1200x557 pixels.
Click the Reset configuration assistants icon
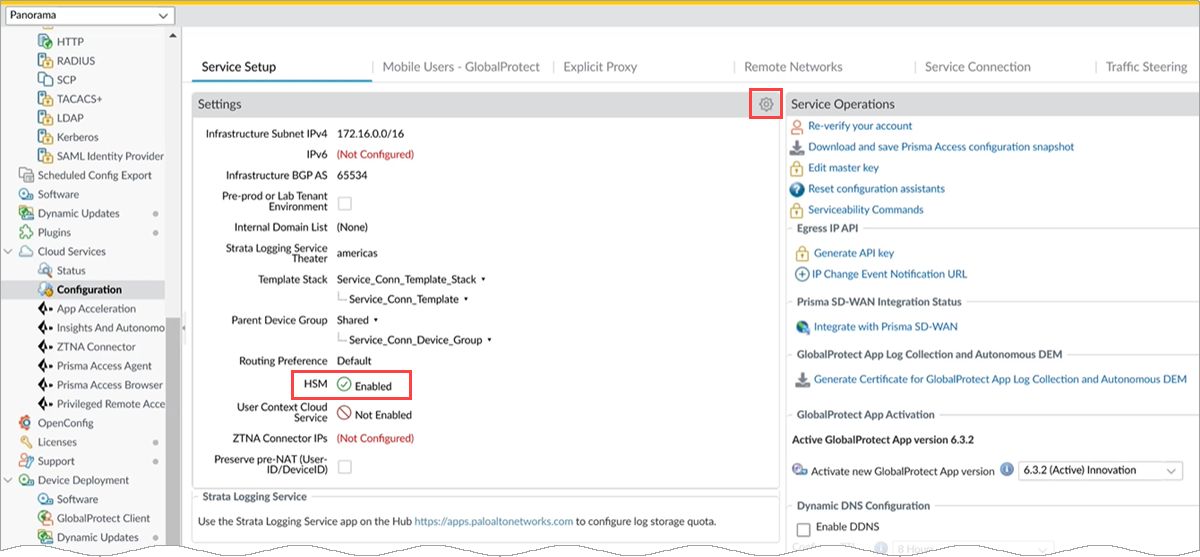[x=797, y=189]
